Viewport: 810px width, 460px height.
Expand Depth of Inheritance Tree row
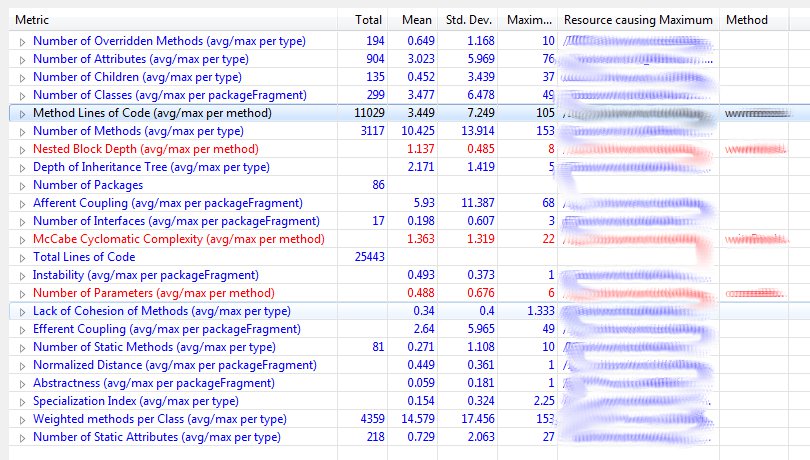(x=22, y=168)
